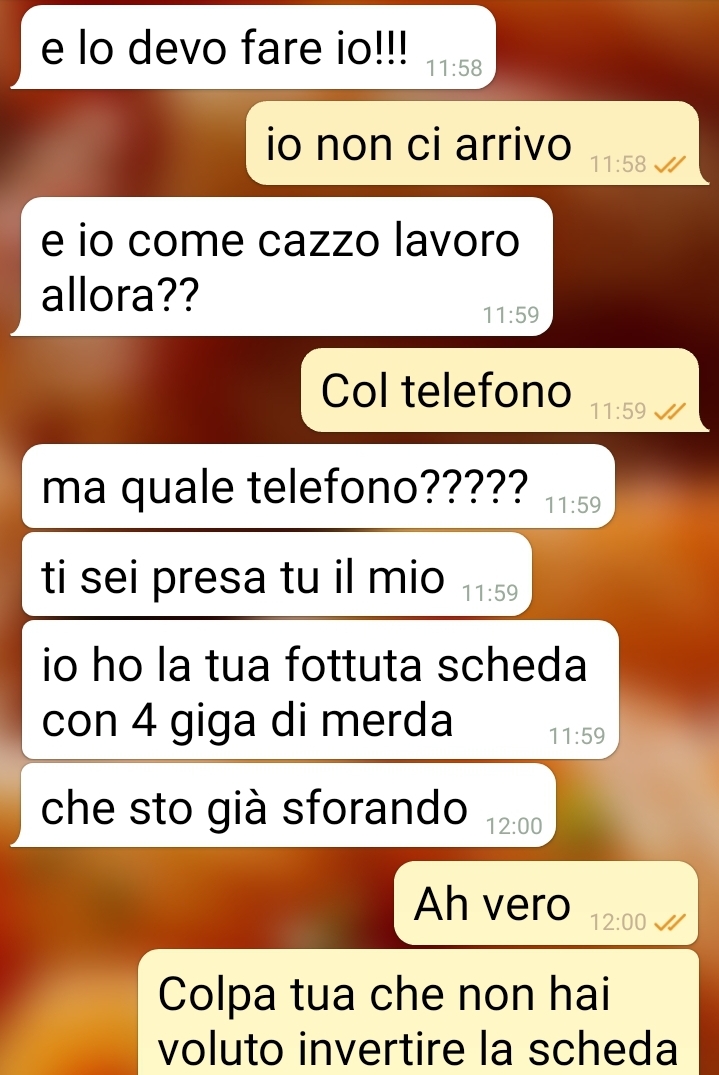Click the read checkmarks on 'io non ci arrivo'

670,165
